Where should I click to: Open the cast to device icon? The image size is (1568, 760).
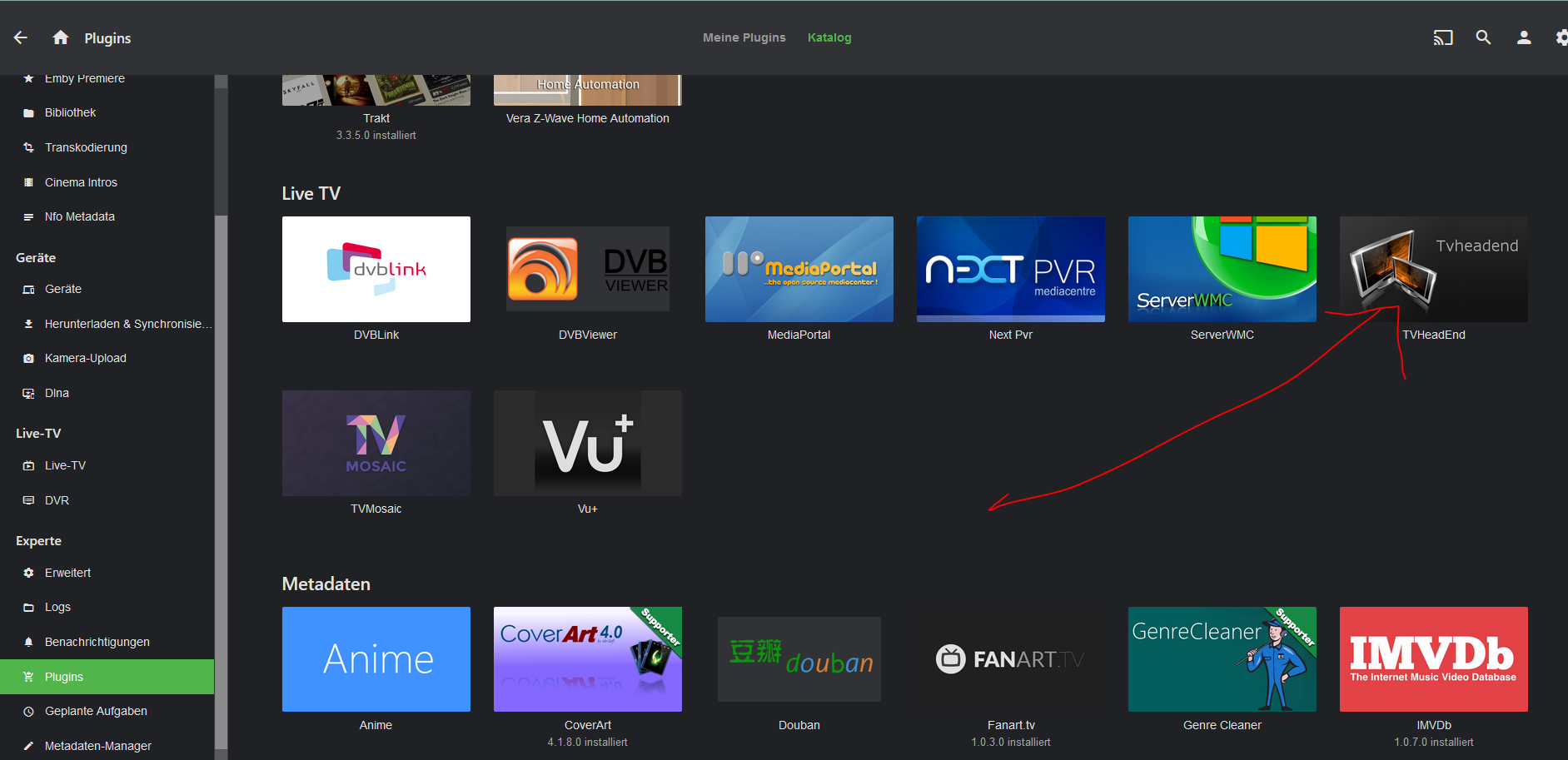1443,37
